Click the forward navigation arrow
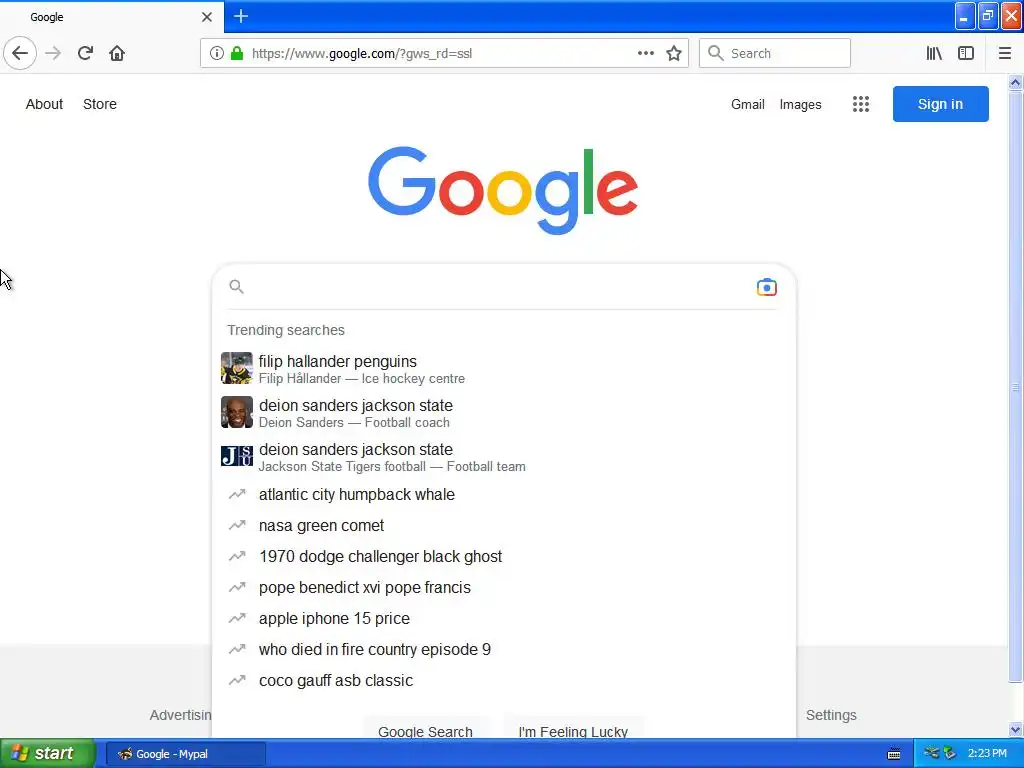 [x=54, y=53]
